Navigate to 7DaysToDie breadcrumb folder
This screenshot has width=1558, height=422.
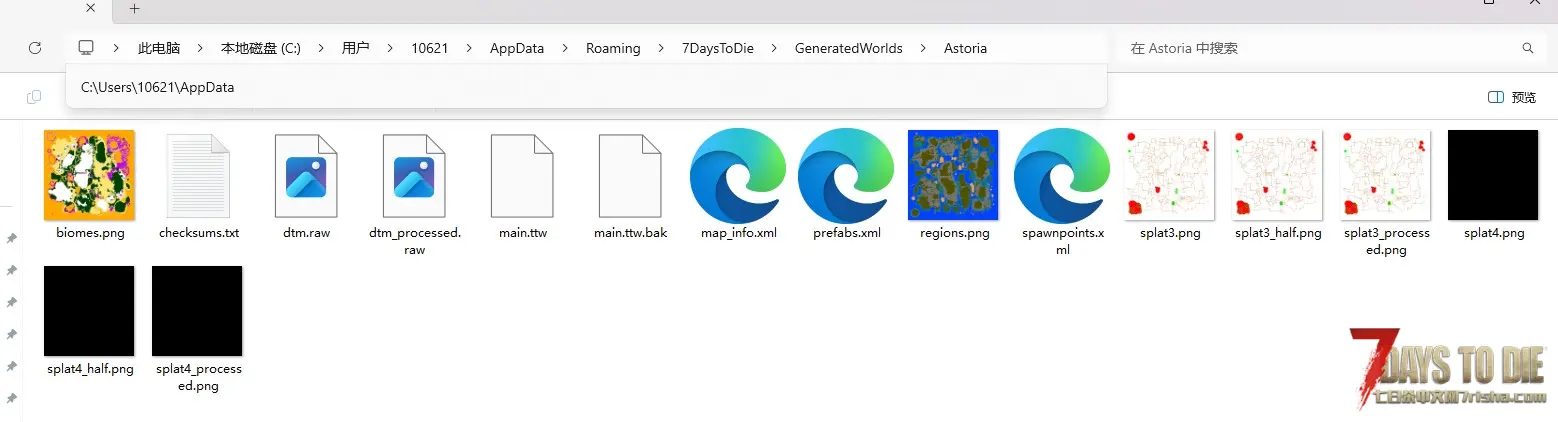tap(717, 48)
